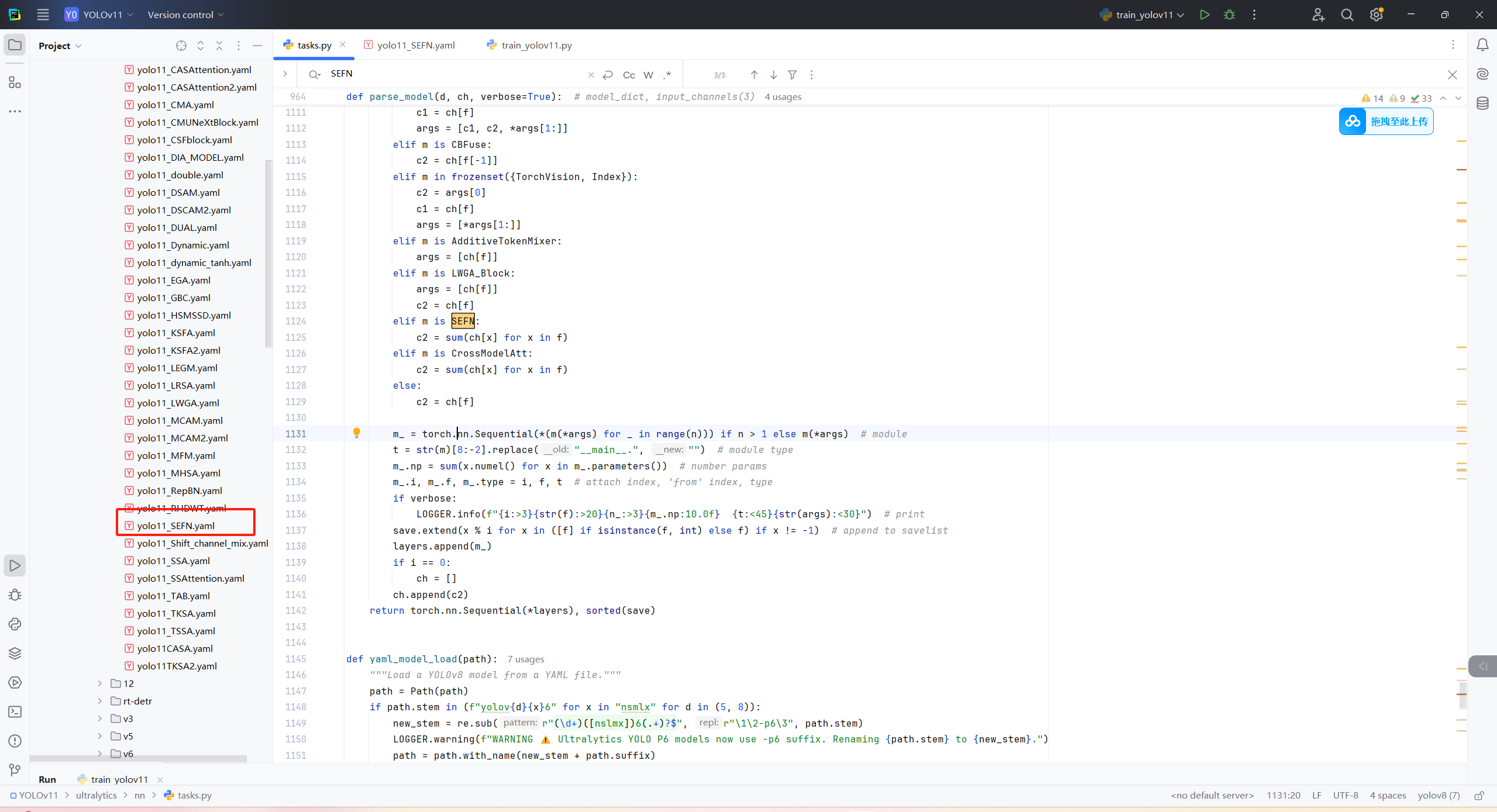The image size is (1497, 812).
Task: Toggle Words (W) option in search bar
Action: tap(648, 75)
